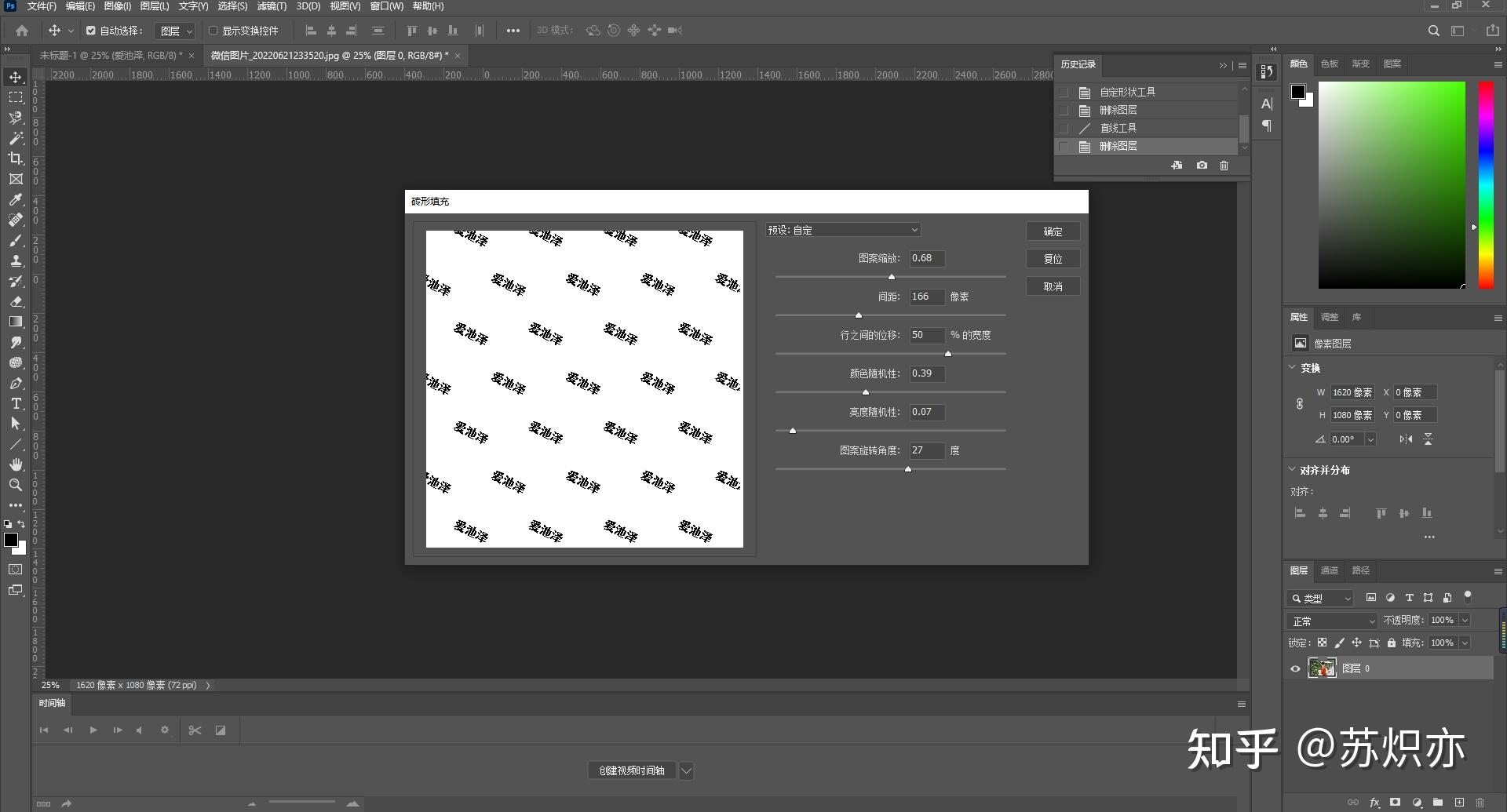This screenshot has width=1507, height=812.
Task: Switch to the 色板 tab
Action: click(x=1329, y=64)
